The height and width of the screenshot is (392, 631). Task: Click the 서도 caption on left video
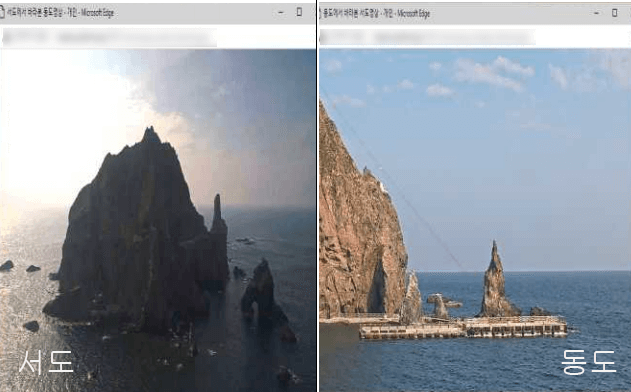46,362
